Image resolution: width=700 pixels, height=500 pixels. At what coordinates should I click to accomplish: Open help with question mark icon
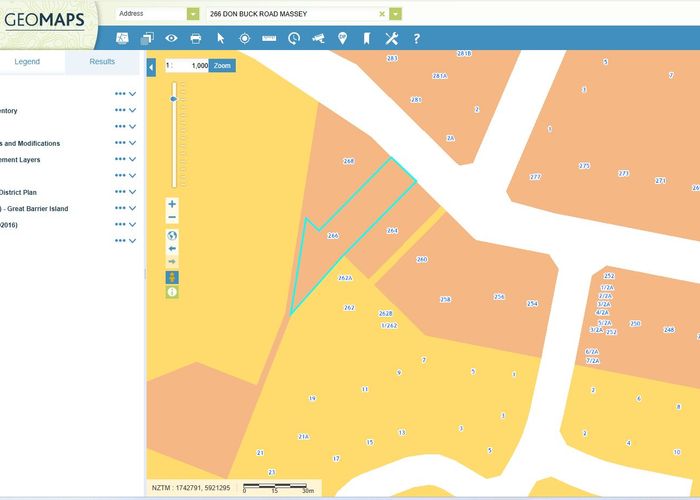click(416, 38)
